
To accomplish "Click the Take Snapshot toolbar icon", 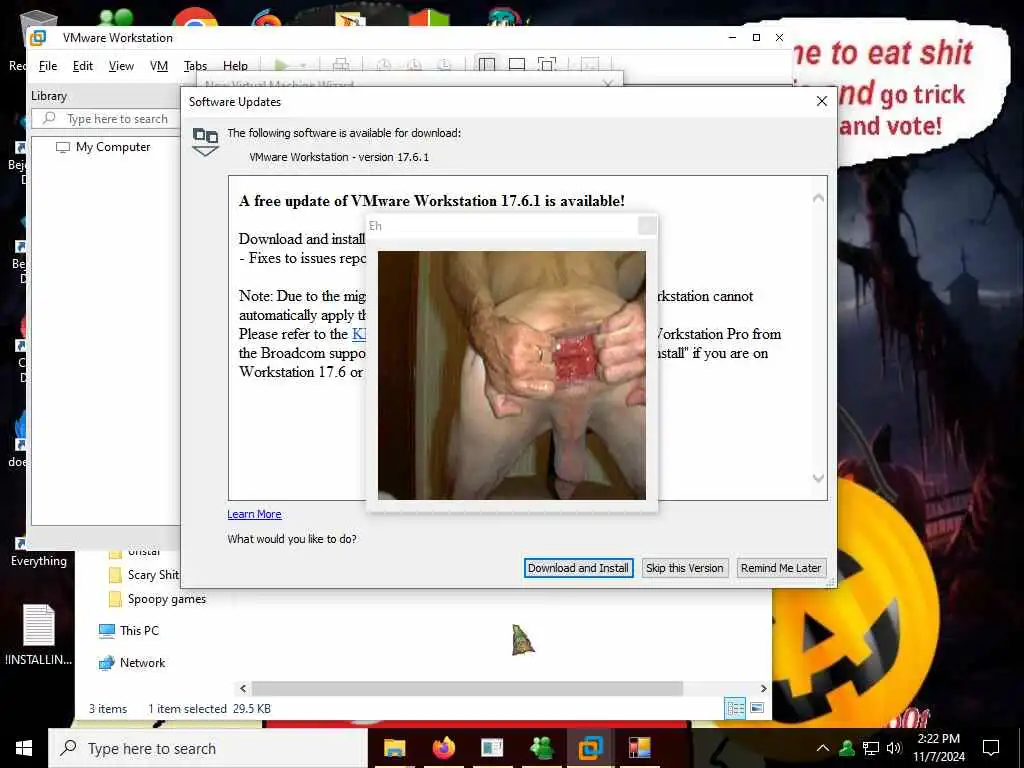I will tap(384, 65).
